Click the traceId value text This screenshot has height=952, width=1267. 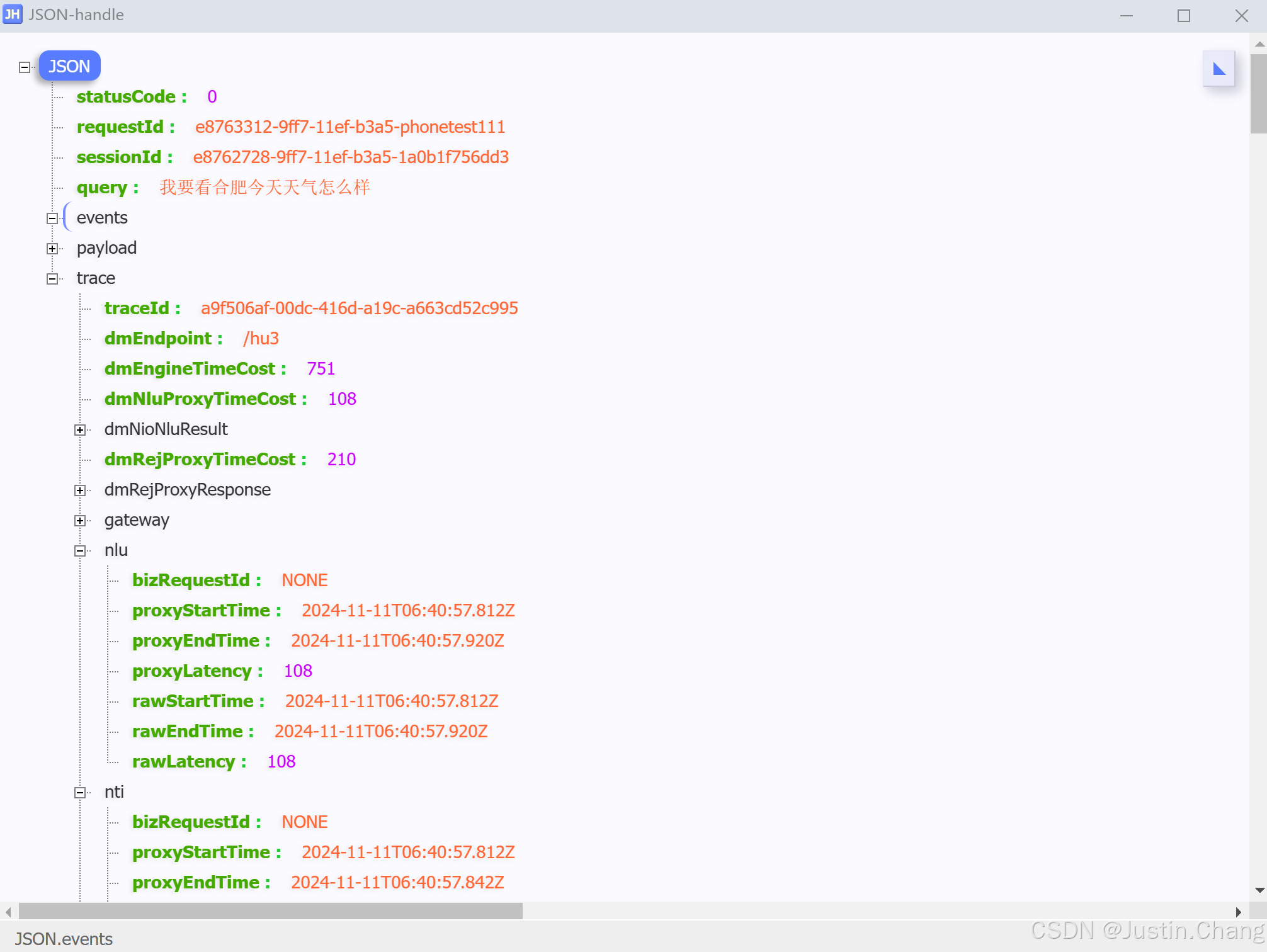(359, 309)
